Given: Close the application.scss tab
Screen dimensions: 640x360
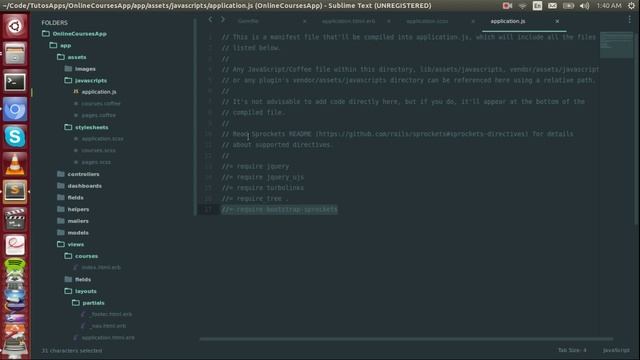Looking at the screenshot, I should coord(473,21).
